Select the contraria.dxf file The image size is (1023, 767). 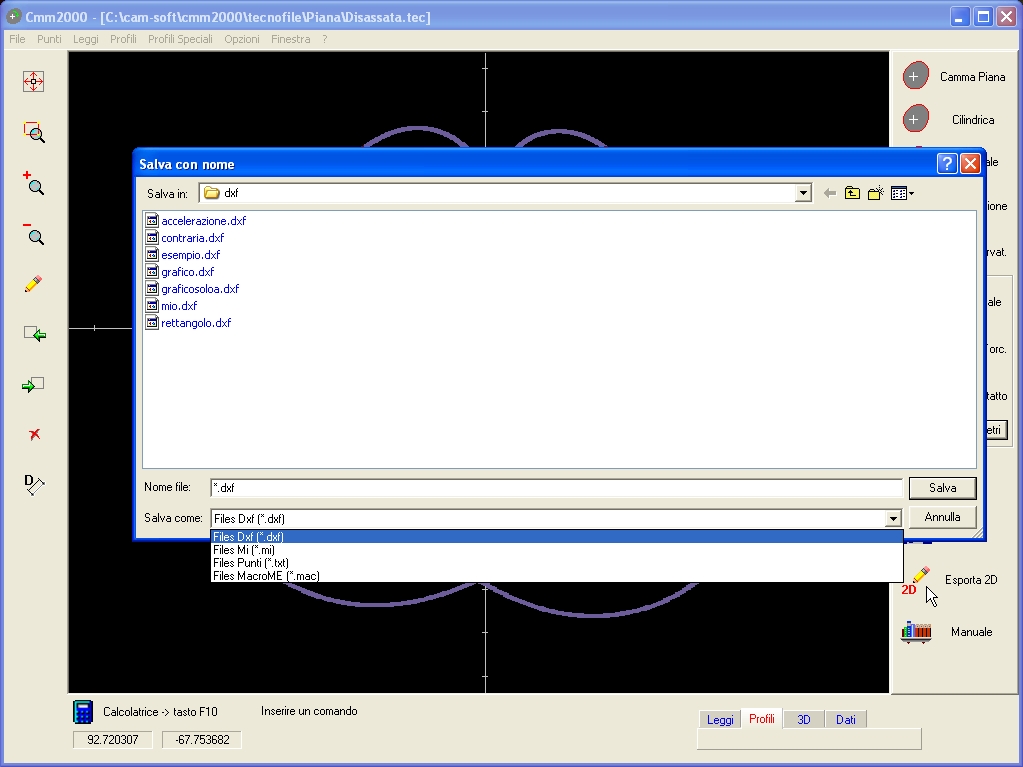[192, 237]
